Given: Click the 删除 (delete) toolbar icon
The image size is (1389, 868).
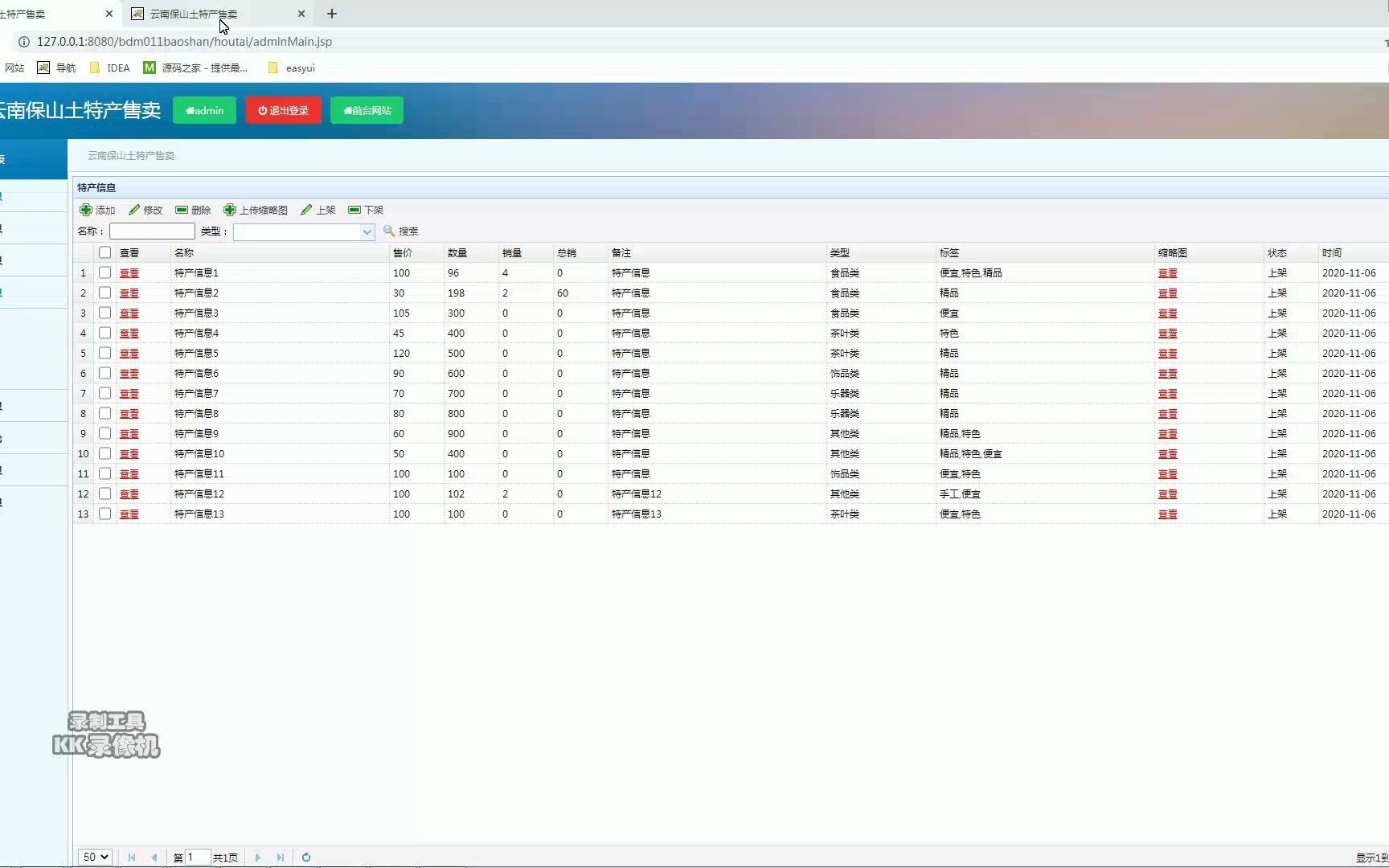Looking at the screenshot, I should (182, 210).
